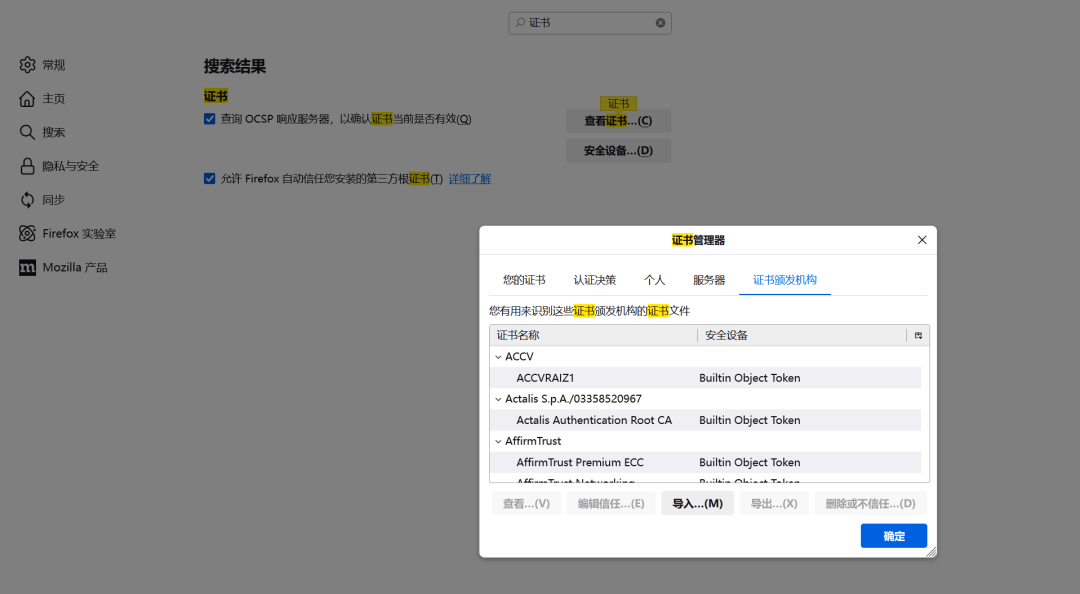Toggle the OCSP responder query checkbox

click(x=209, y=119)
